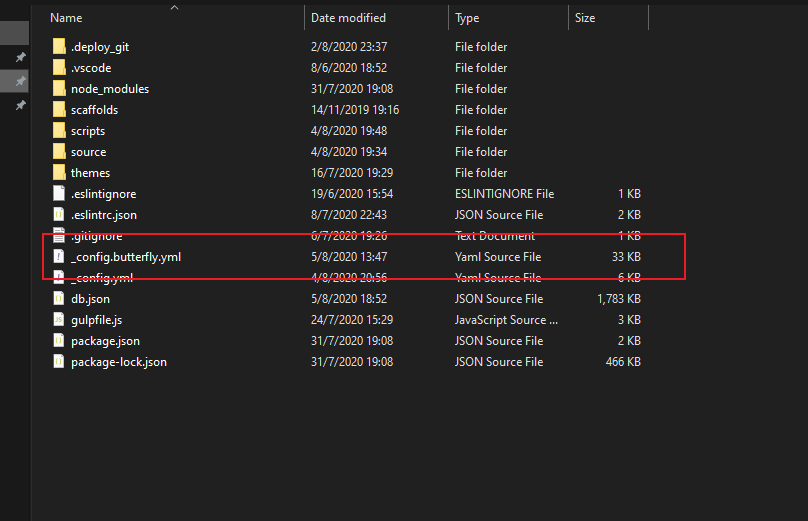The height and width of the screenshot is (521, 808).
Task: Click the first pin icon in sidebar
Action: (20, 58)
